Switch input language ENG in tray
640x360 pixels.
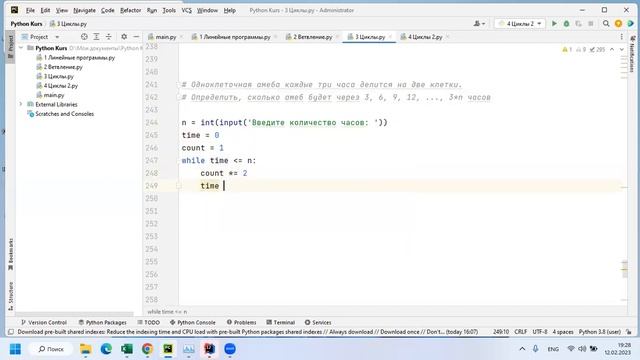553,349
